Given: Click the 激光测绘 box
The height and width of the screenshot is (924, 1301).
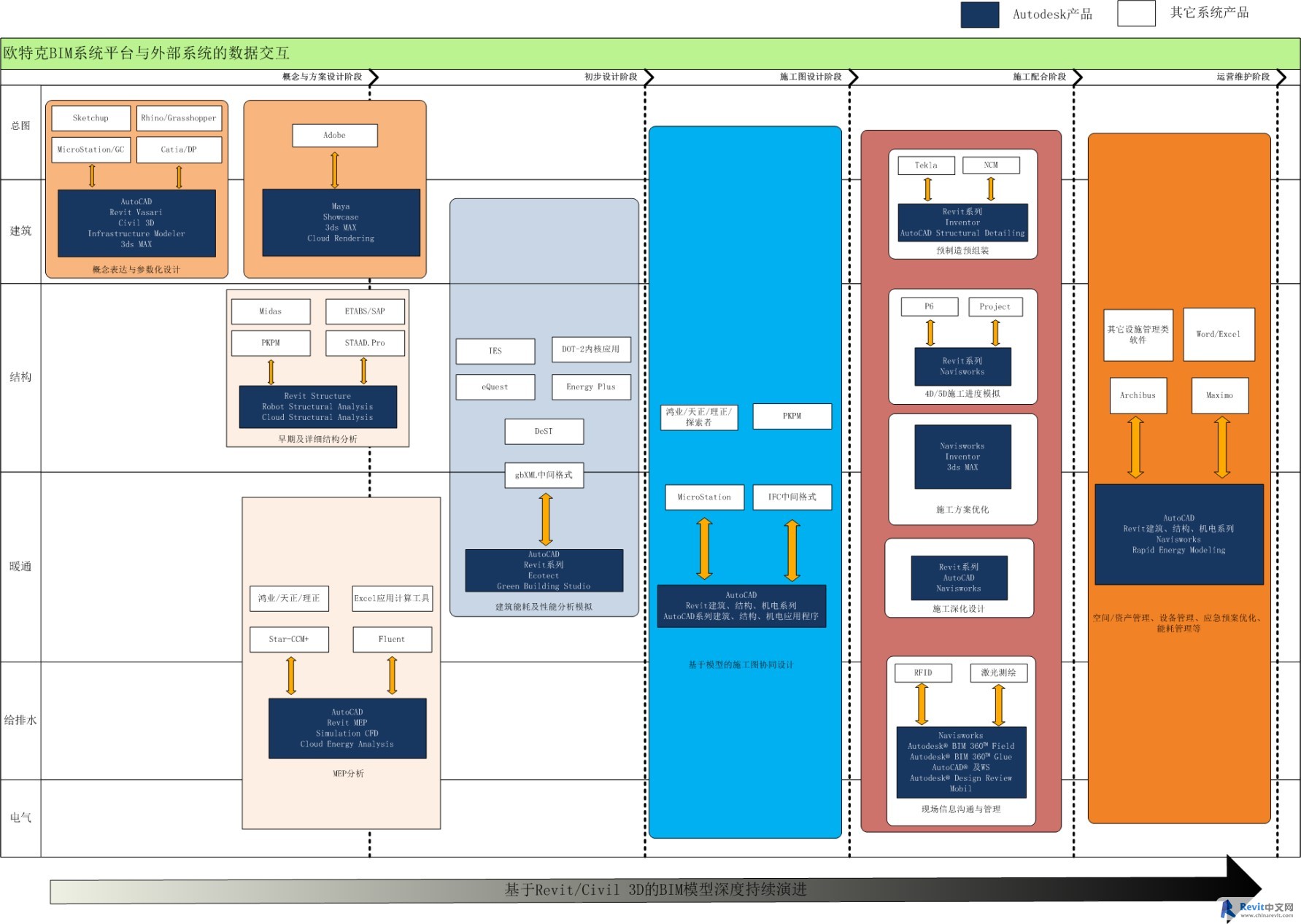Looking at the screenshot, I should (x=999, y=673).
